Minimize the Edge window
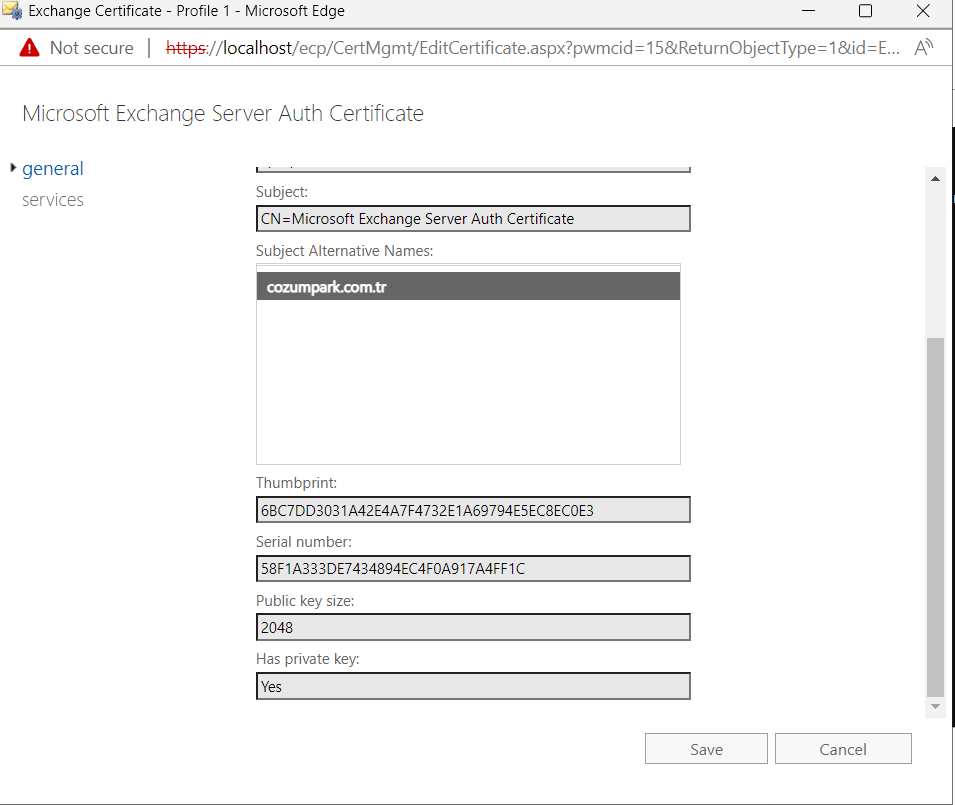 coord(808,11)
